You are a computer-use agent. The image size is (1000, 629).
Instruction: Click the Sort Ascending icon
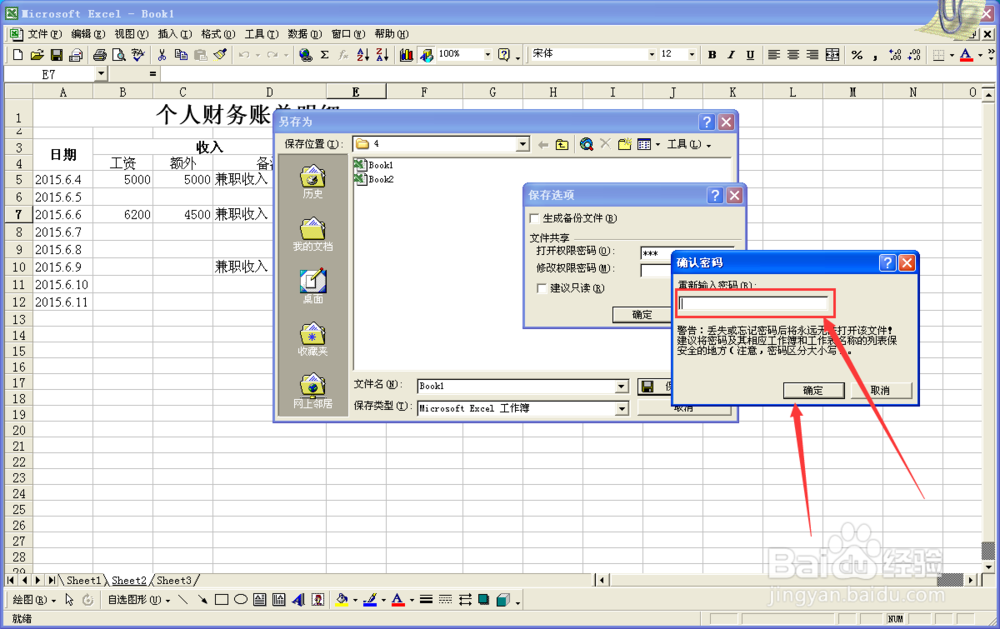[363, 54]
